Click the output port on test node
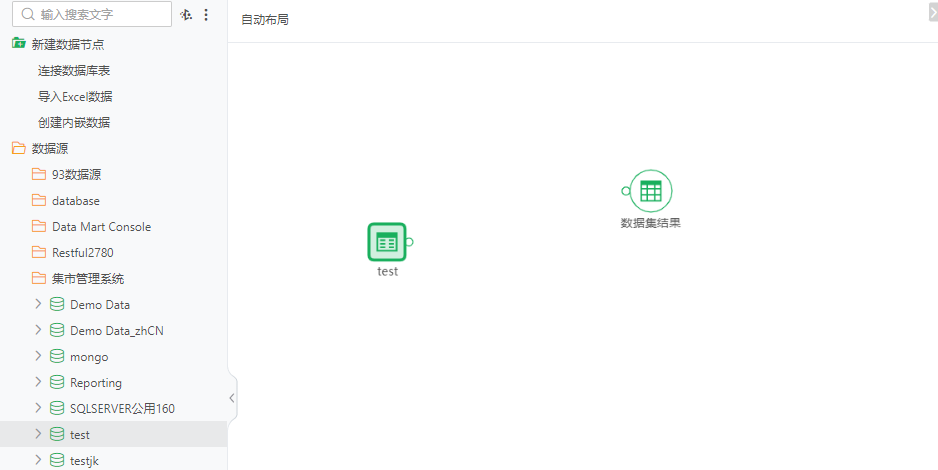 point(410,241)
